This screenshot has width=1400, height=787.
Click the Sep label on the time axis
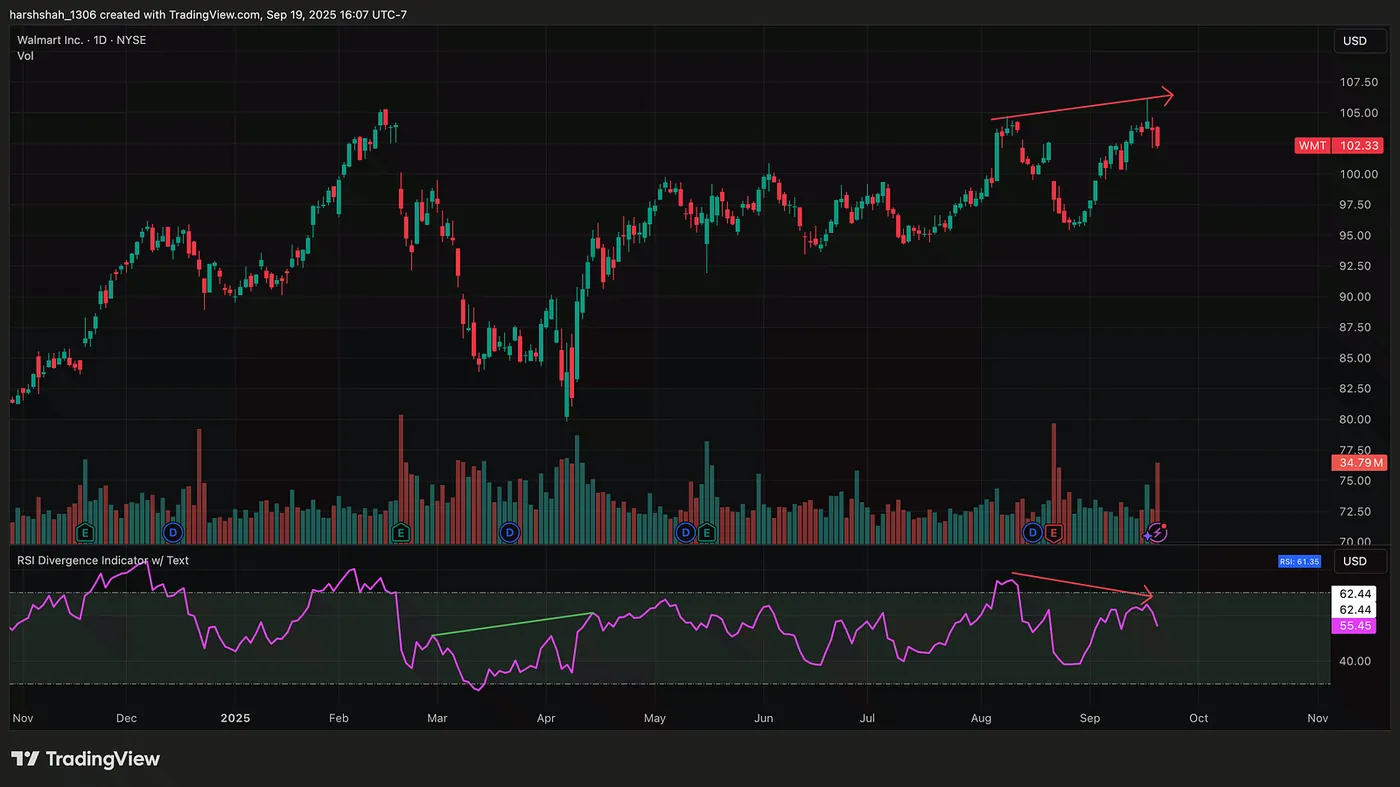click(x=1090, y=718)
